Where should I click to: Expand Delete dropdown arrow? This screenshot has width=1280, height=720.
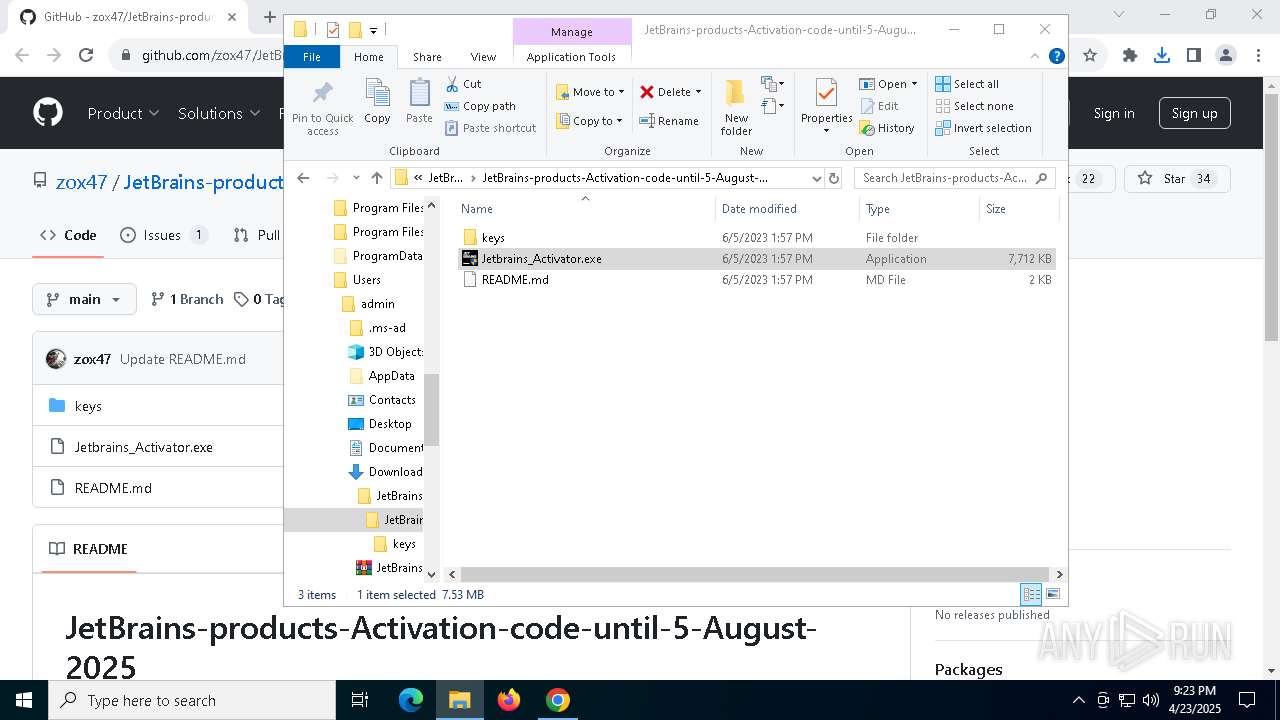[x=698, y=92]
